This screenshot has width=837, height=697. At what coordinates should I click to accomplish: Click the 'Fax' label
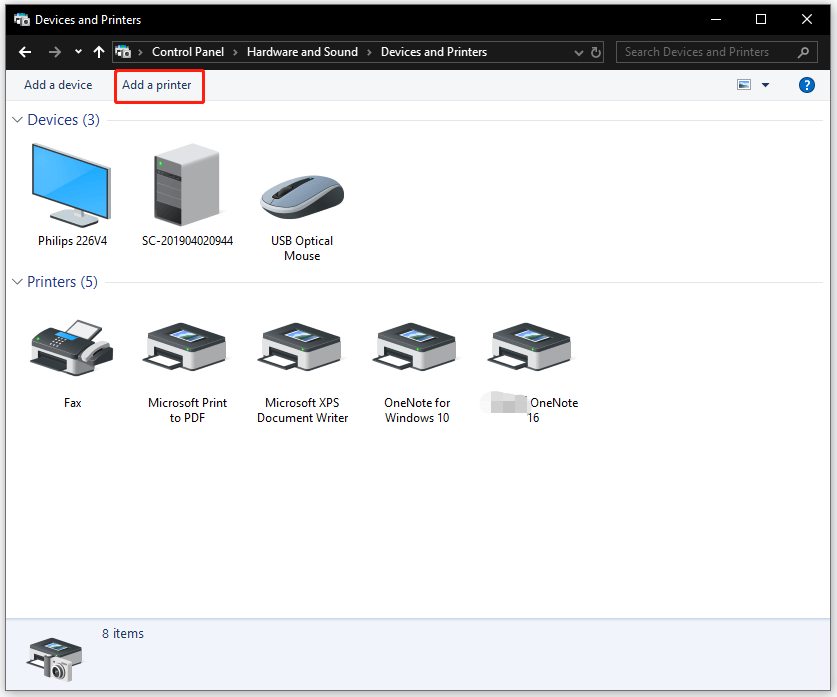click(x=73, y=403)
